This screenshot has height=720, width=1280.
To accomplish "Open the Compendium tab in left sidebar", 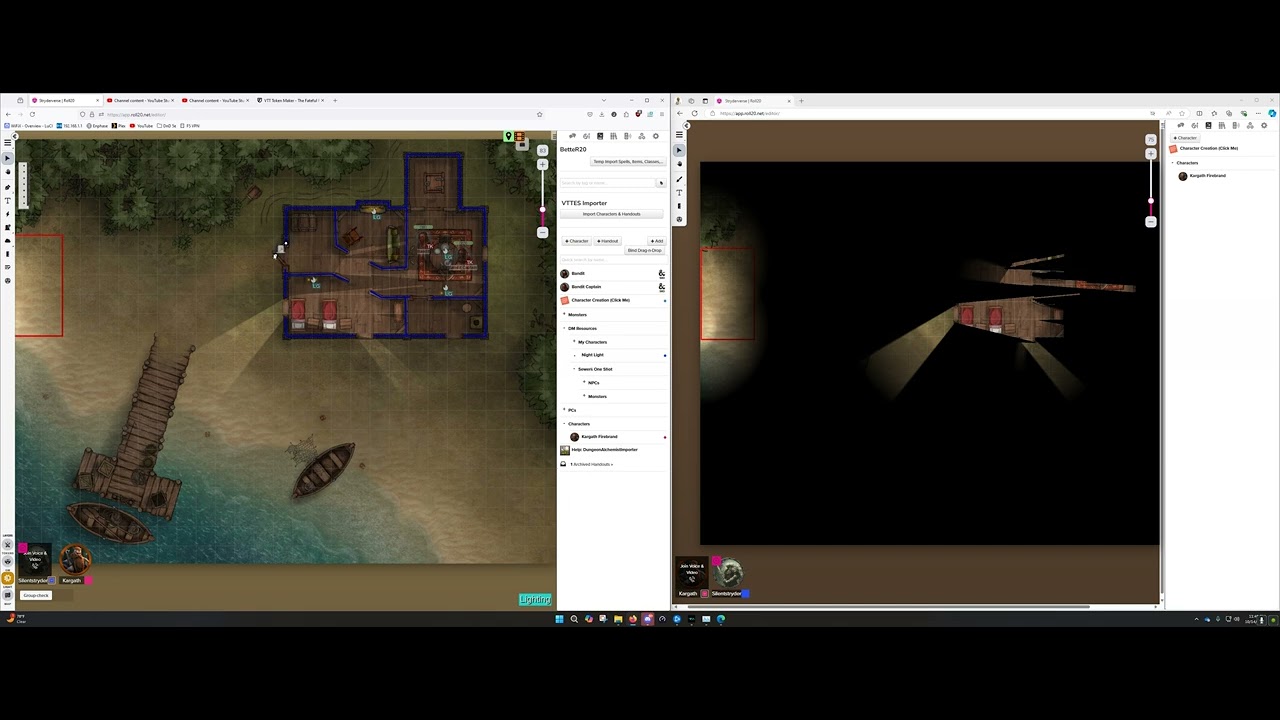I will click(x=614, y=136).
